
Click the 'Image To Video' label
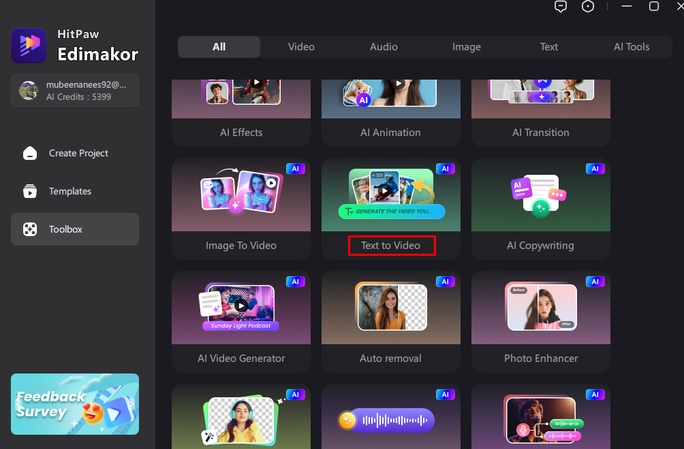(241, 245)
